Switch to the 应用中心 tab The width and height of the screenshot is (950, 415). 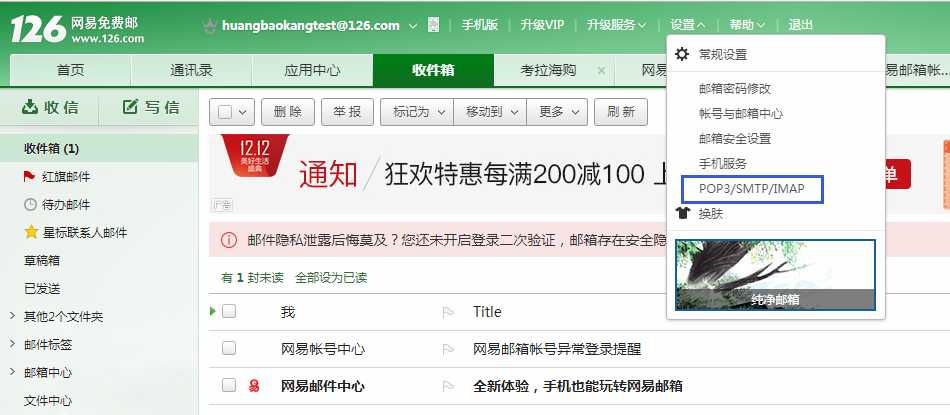click(312, 70)
